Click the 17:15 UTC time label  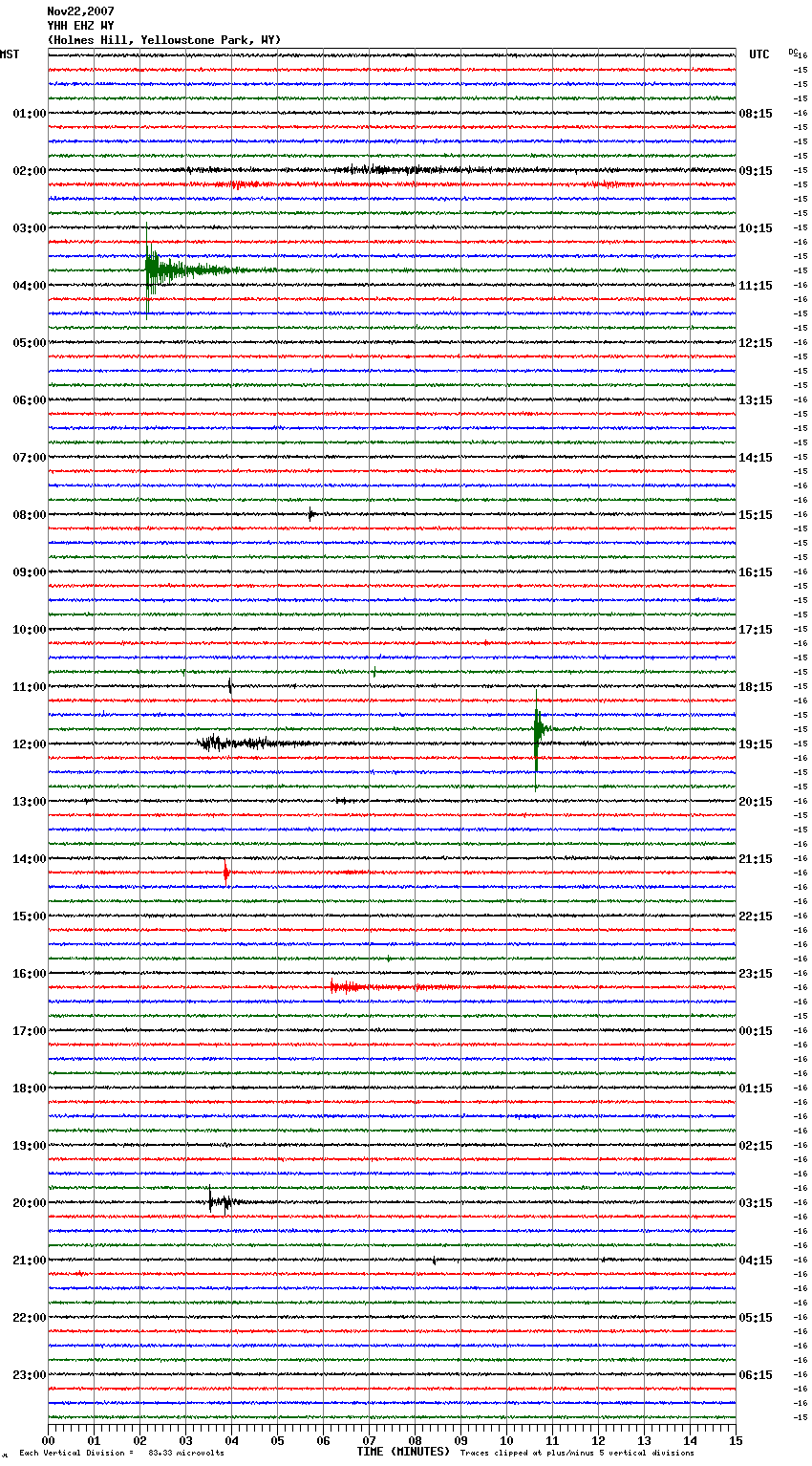pyautogui.click(x=756, y=630)
